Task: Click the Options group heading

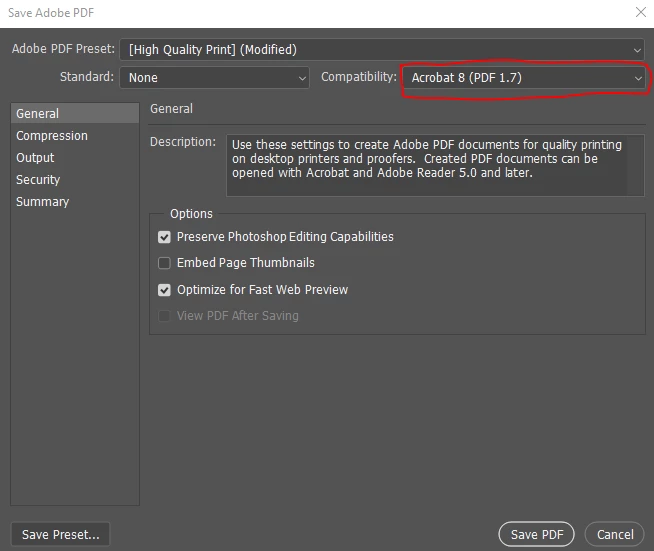Action: (x=191, y=214)
